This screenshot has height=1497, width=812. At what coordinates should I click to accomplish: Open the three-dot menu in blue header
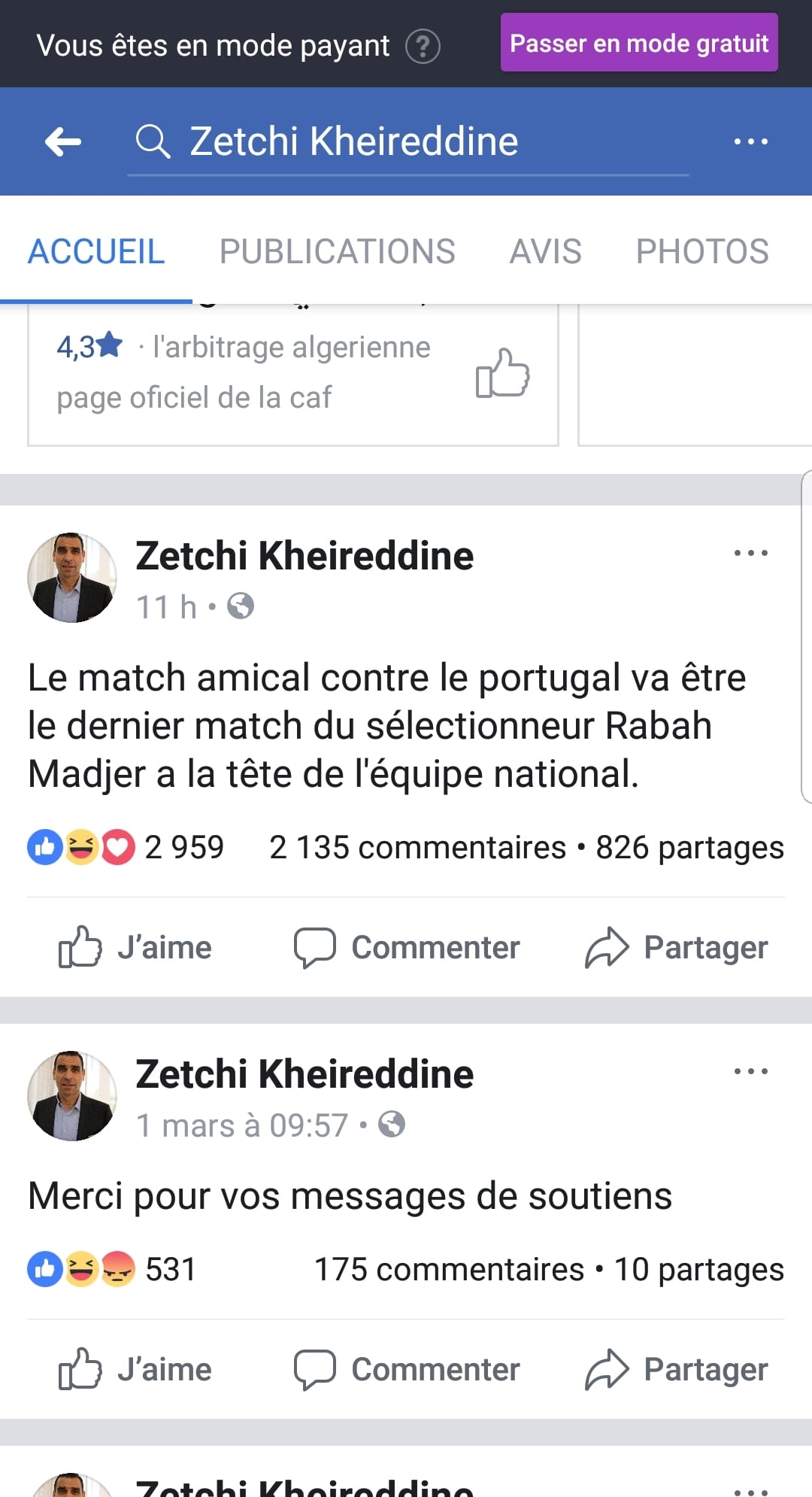click(x=750, y=141)
